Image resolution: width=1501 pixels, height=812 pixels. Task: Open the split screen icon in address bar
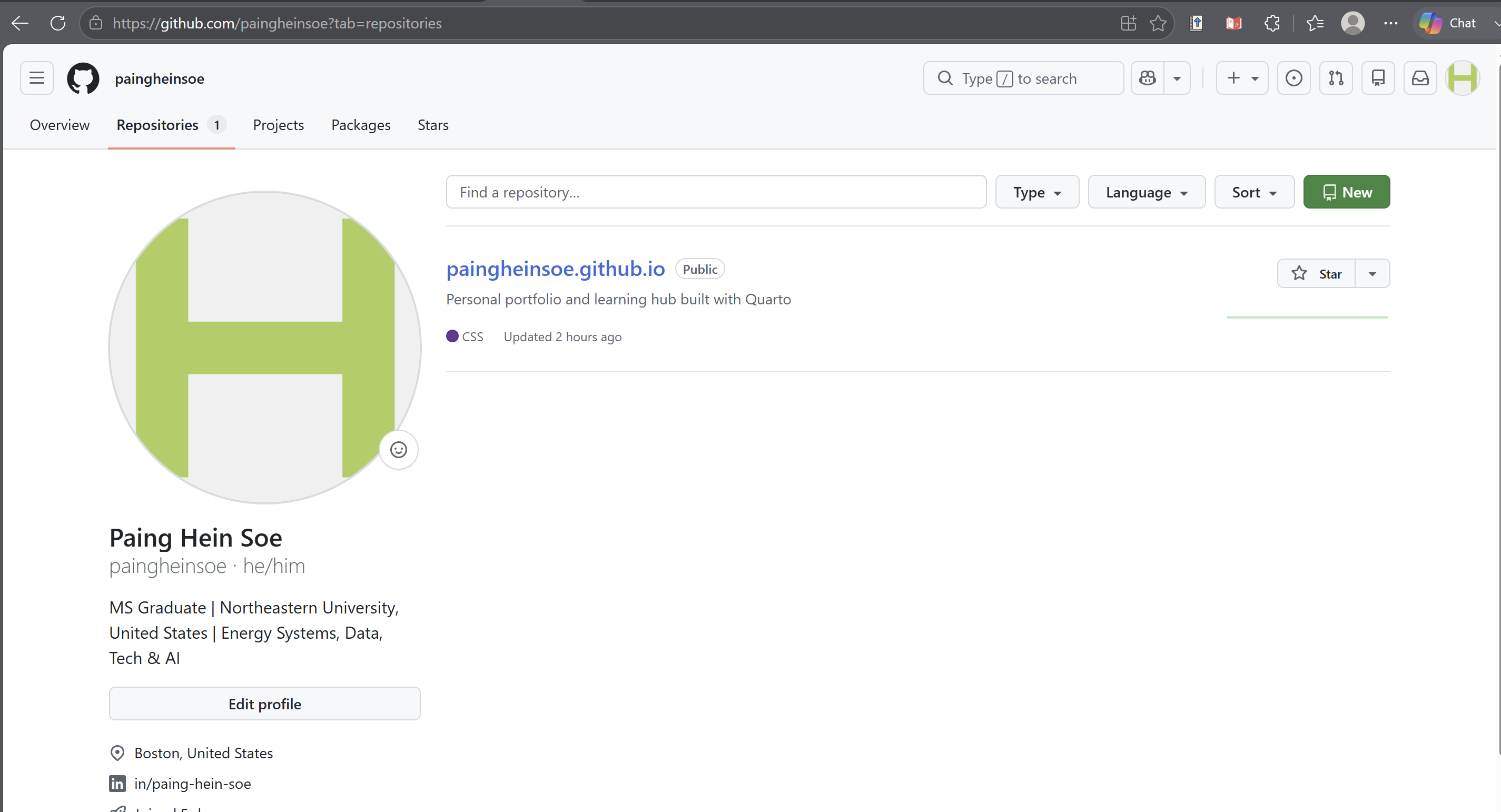click(x=1129, y=23)
